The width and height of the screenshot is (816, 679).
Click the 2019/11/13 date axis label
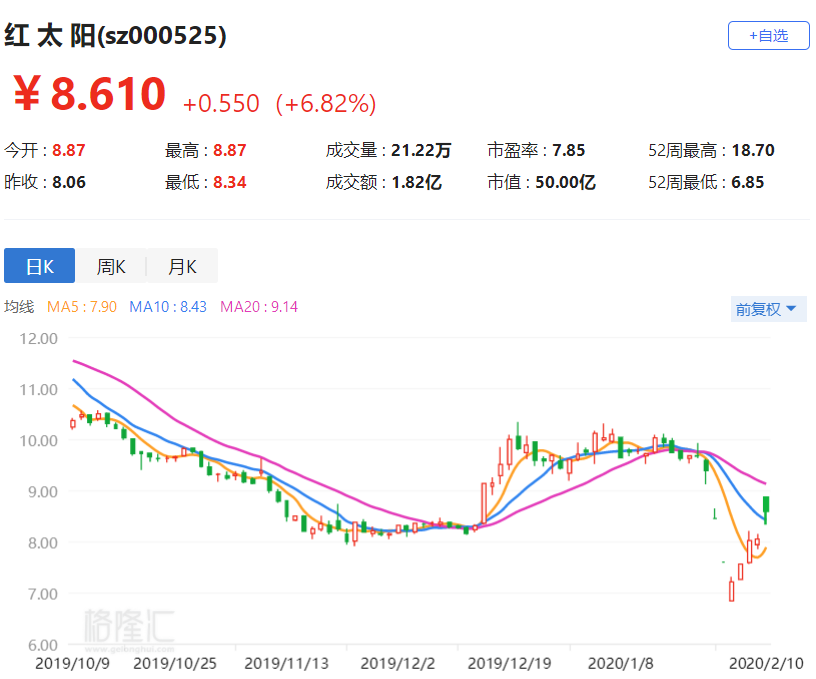(x=286, y=664)
